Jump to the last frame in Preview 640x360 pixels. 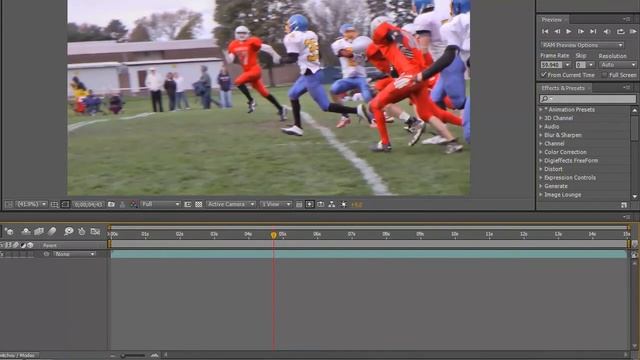click(593, 31)
